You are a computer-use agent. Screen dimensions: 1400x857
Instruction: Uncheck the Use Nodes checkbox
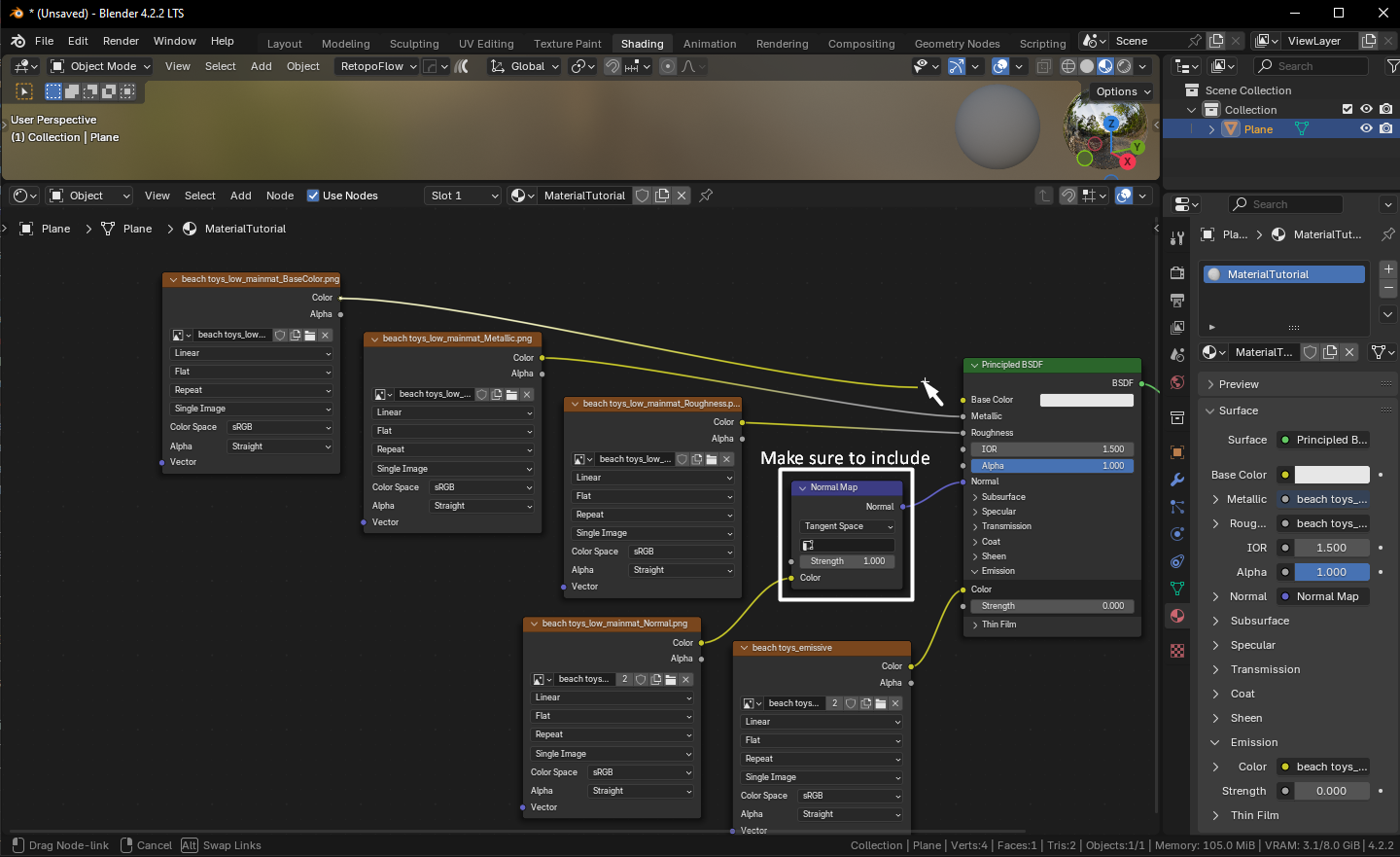click(313, 196)
